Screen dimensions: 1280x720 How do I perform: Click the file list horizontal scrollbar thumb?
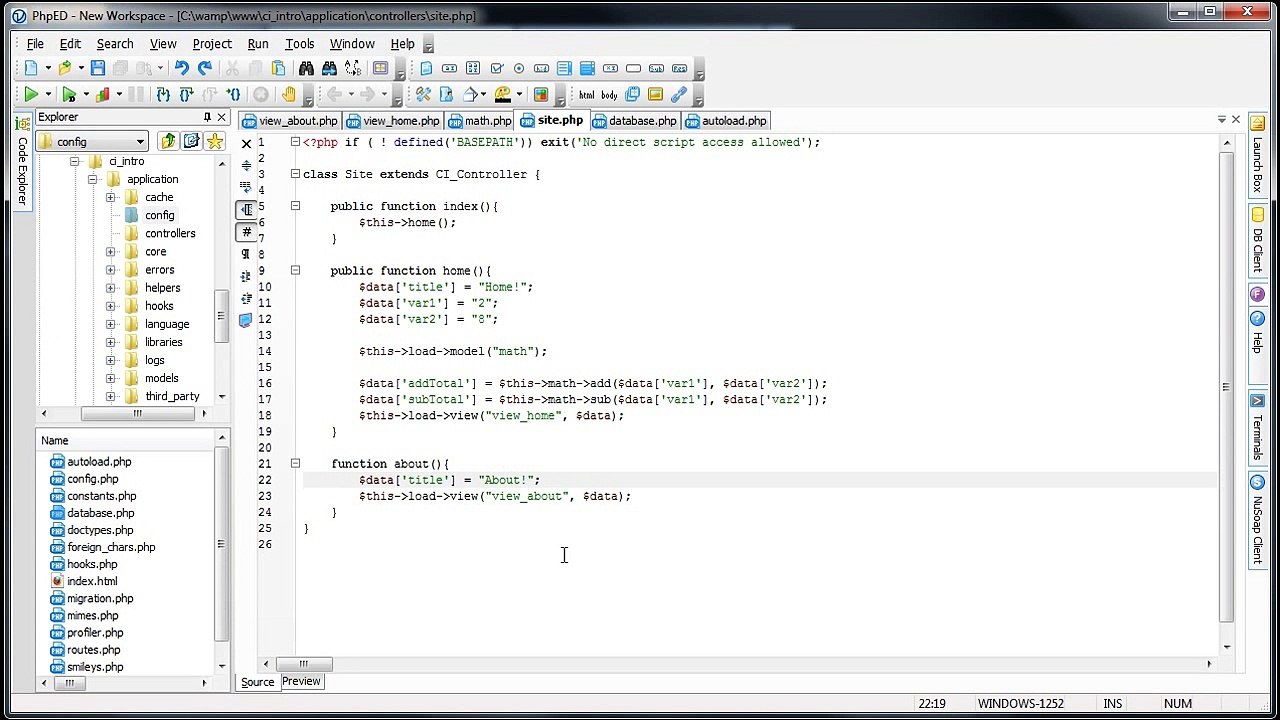click(x=69, y=683)
